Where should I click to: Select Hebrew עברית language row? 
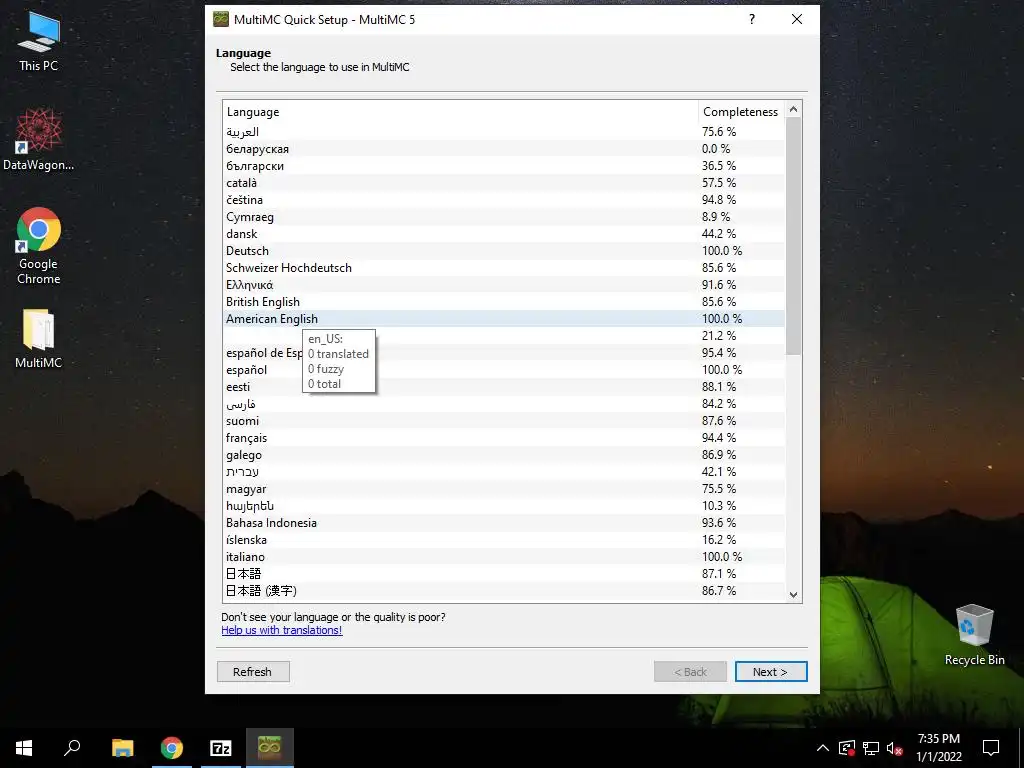pyautogui.click(x=504, y=472)
